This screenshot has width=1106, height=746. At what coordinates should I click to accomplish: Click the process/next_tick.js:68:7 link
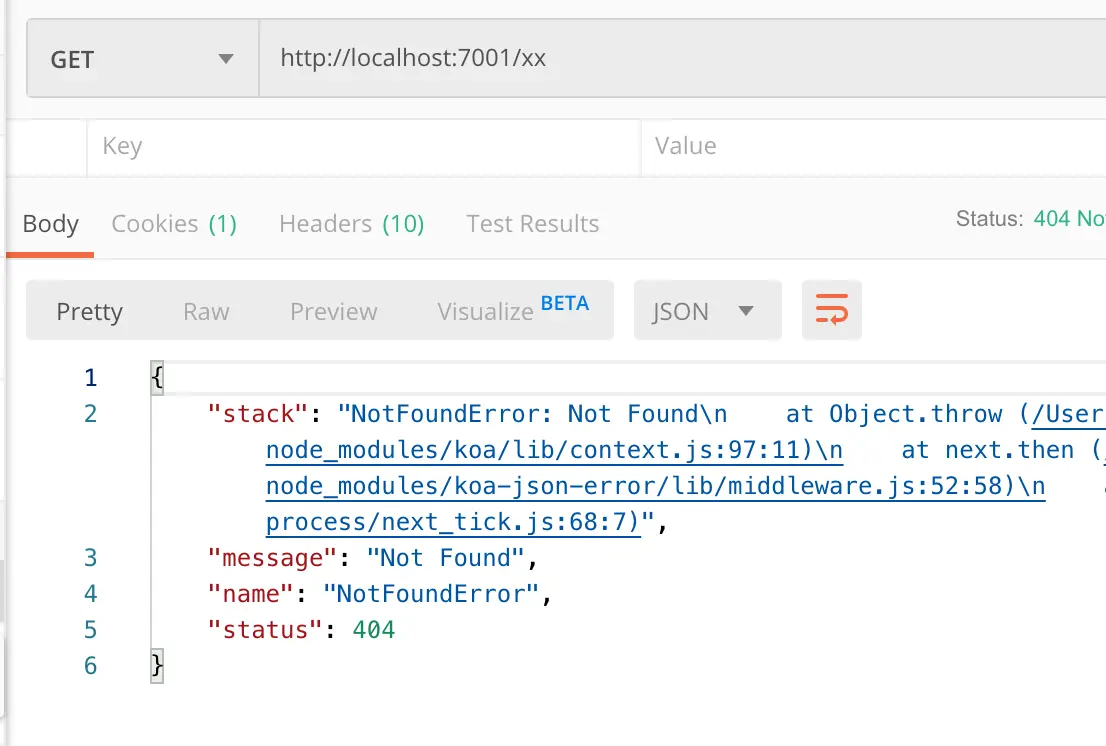coord(452,522)
